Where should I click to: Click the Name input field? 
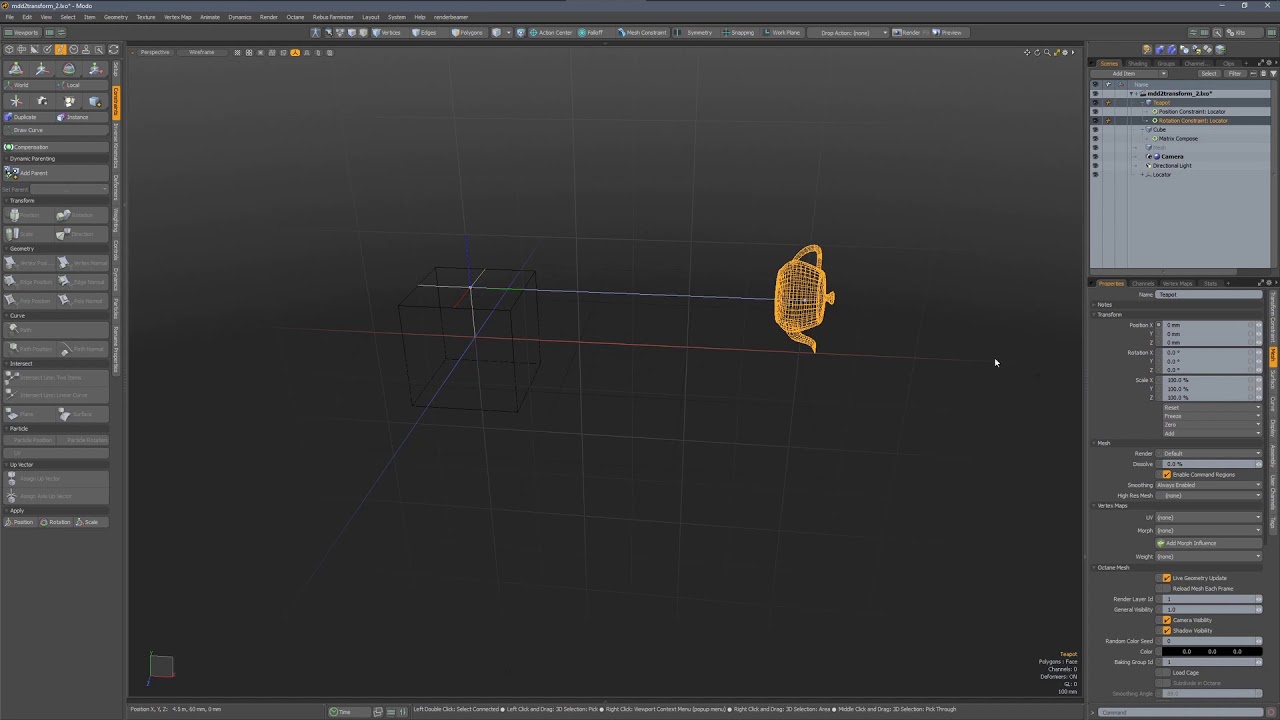click(x=1209, y=294)
